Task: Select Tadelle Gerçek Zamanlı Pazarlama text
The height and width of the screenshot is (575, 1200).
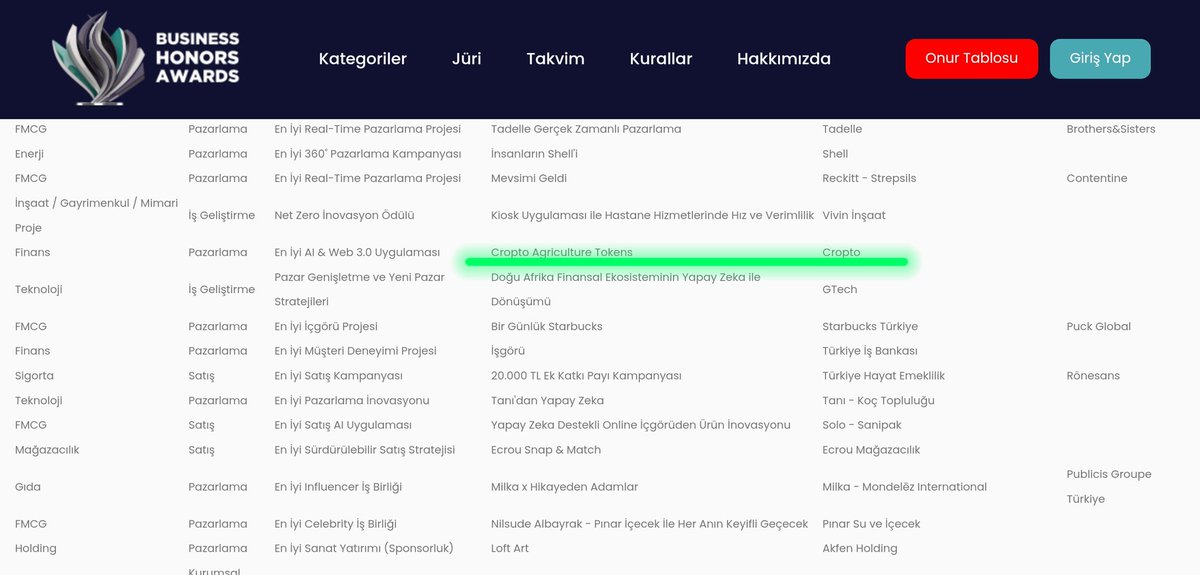Action: [586, 129]
